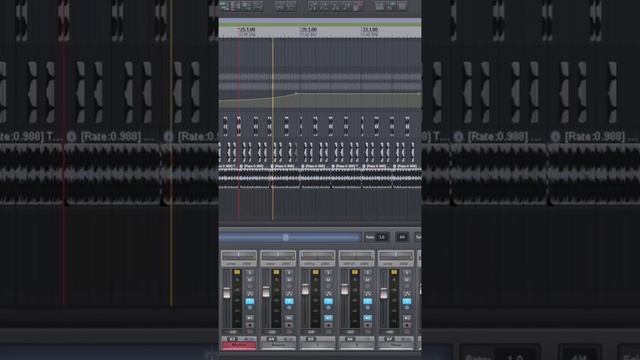Click envelope button on second mixer strip

289,293
